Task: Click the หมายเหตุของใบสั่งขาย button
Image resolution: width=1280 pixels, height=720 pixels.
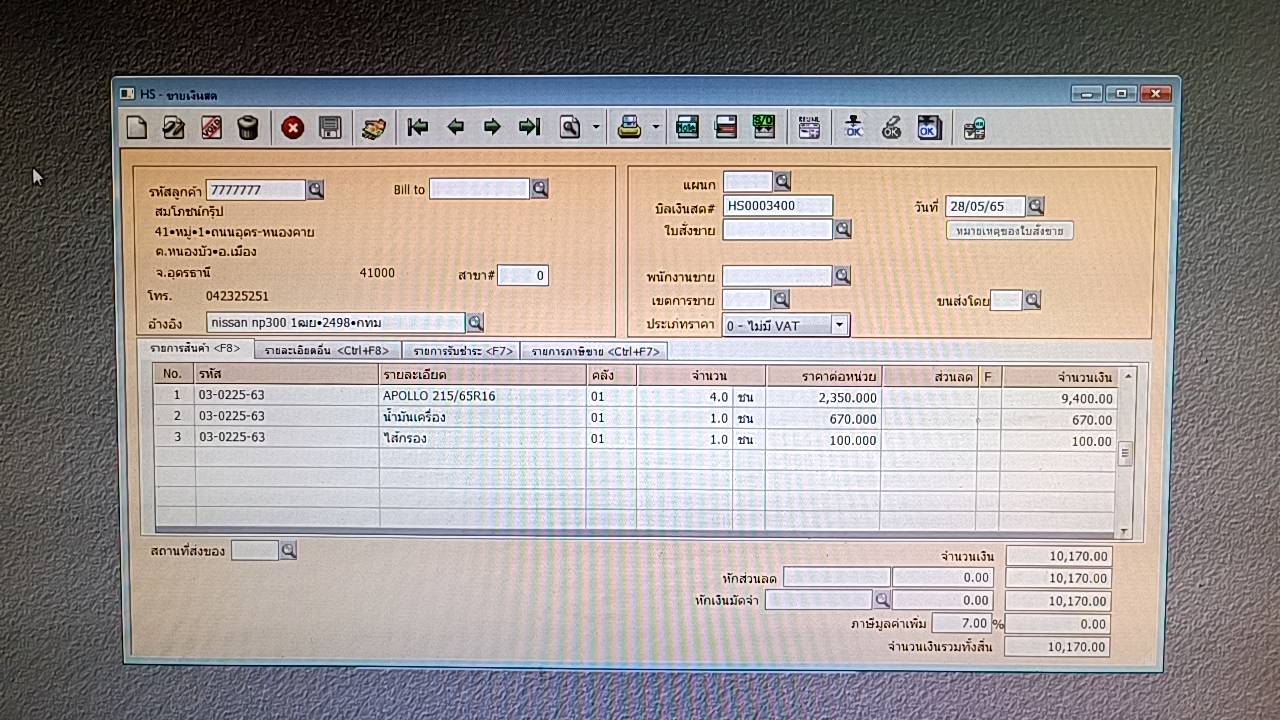Action: 1009,231
